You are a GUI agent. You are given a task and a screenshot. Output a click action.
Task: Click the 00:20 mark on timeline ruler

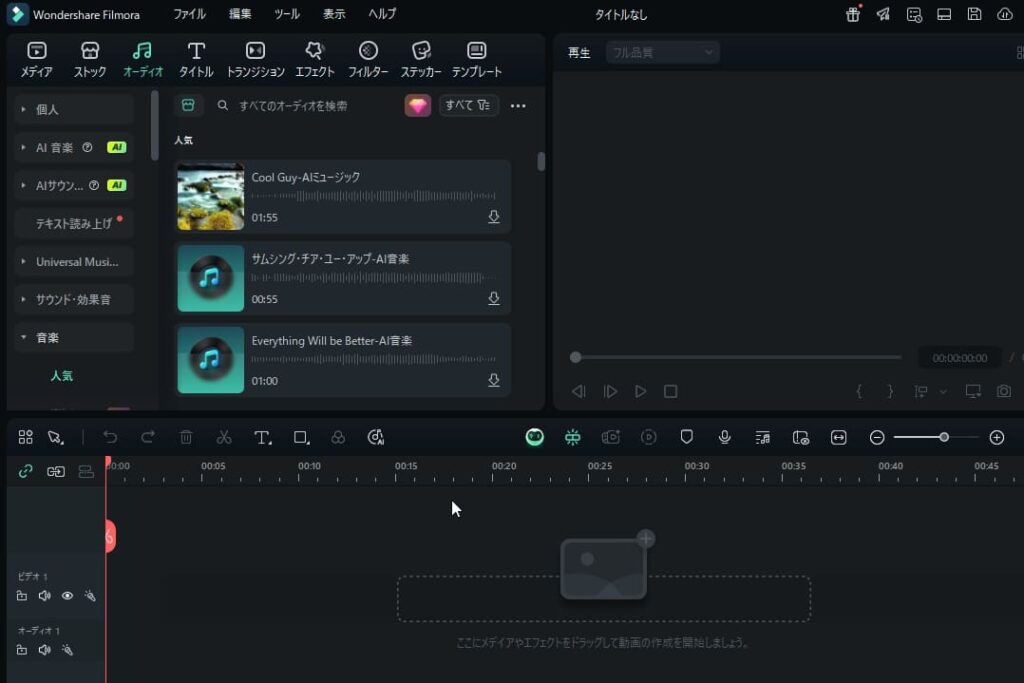tap(504, 466)
